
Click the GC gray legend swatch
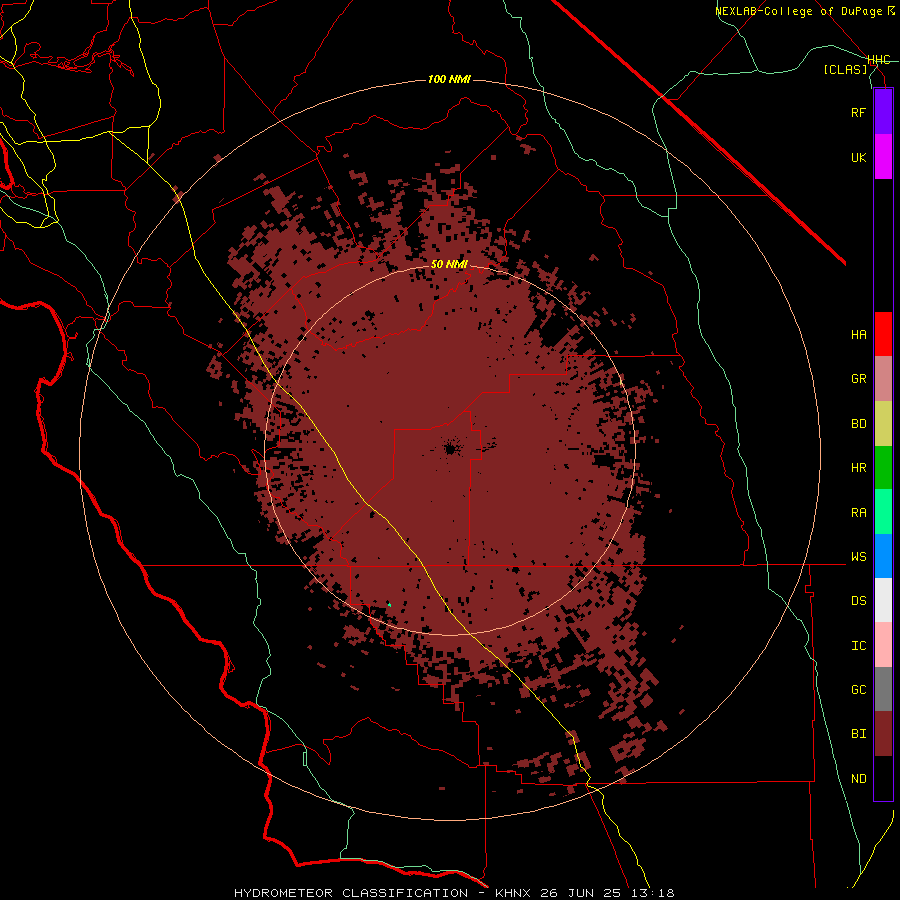coord(883,689)
